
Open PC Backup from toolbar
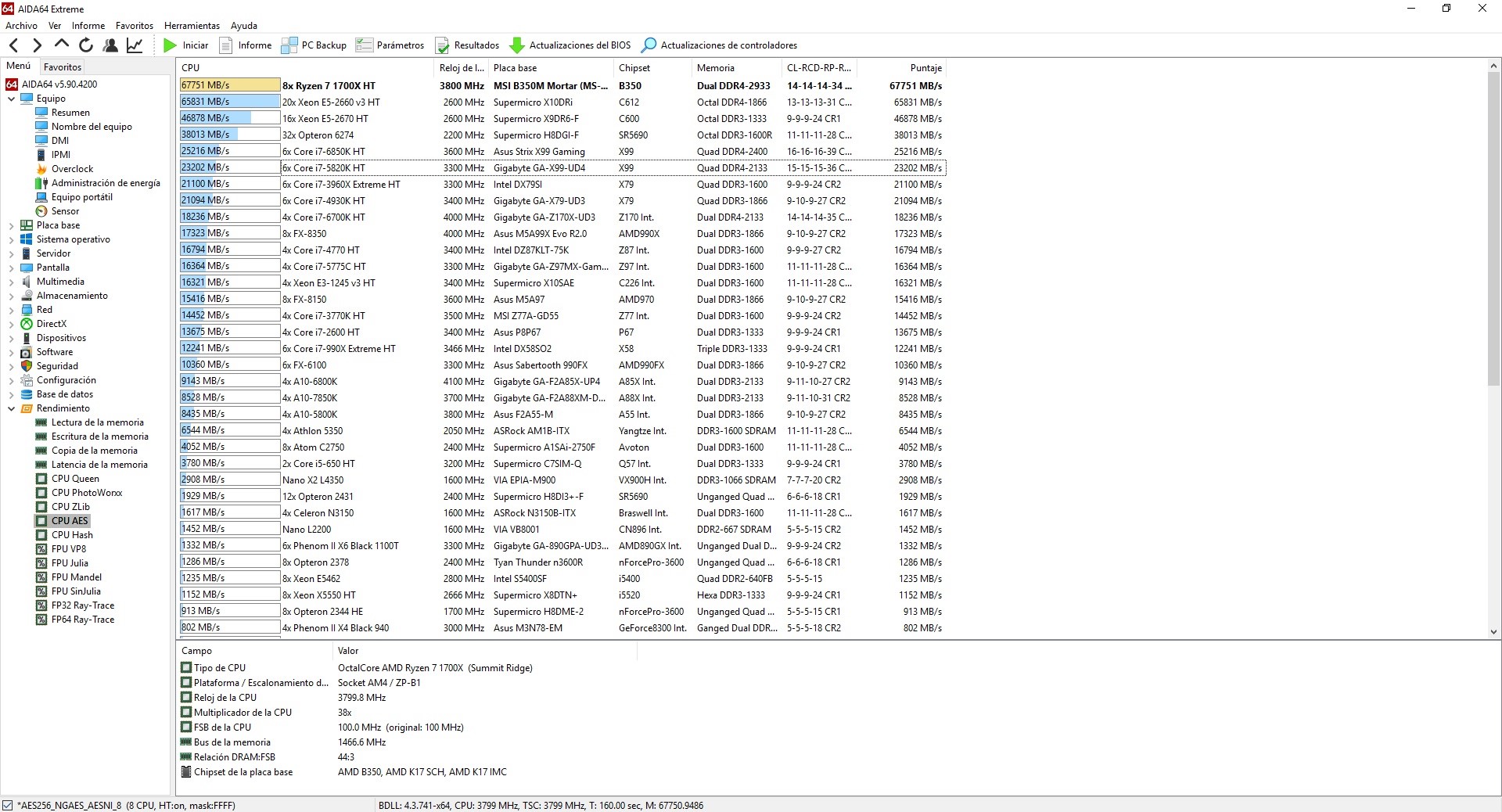coord(314,45)
